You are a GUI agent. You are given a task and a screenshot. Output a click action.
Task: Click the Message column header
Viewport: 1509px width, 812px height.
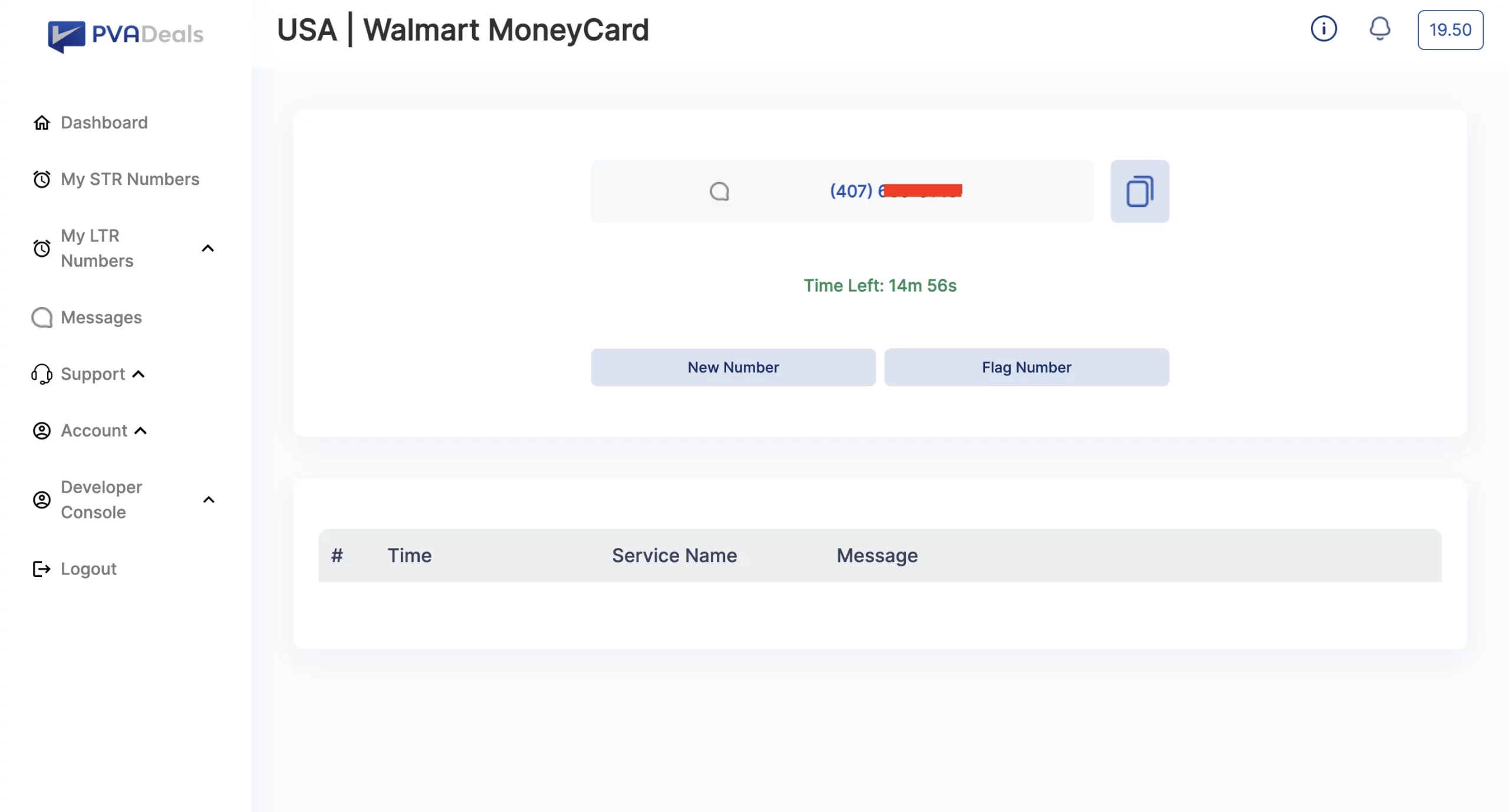[877, 556]
